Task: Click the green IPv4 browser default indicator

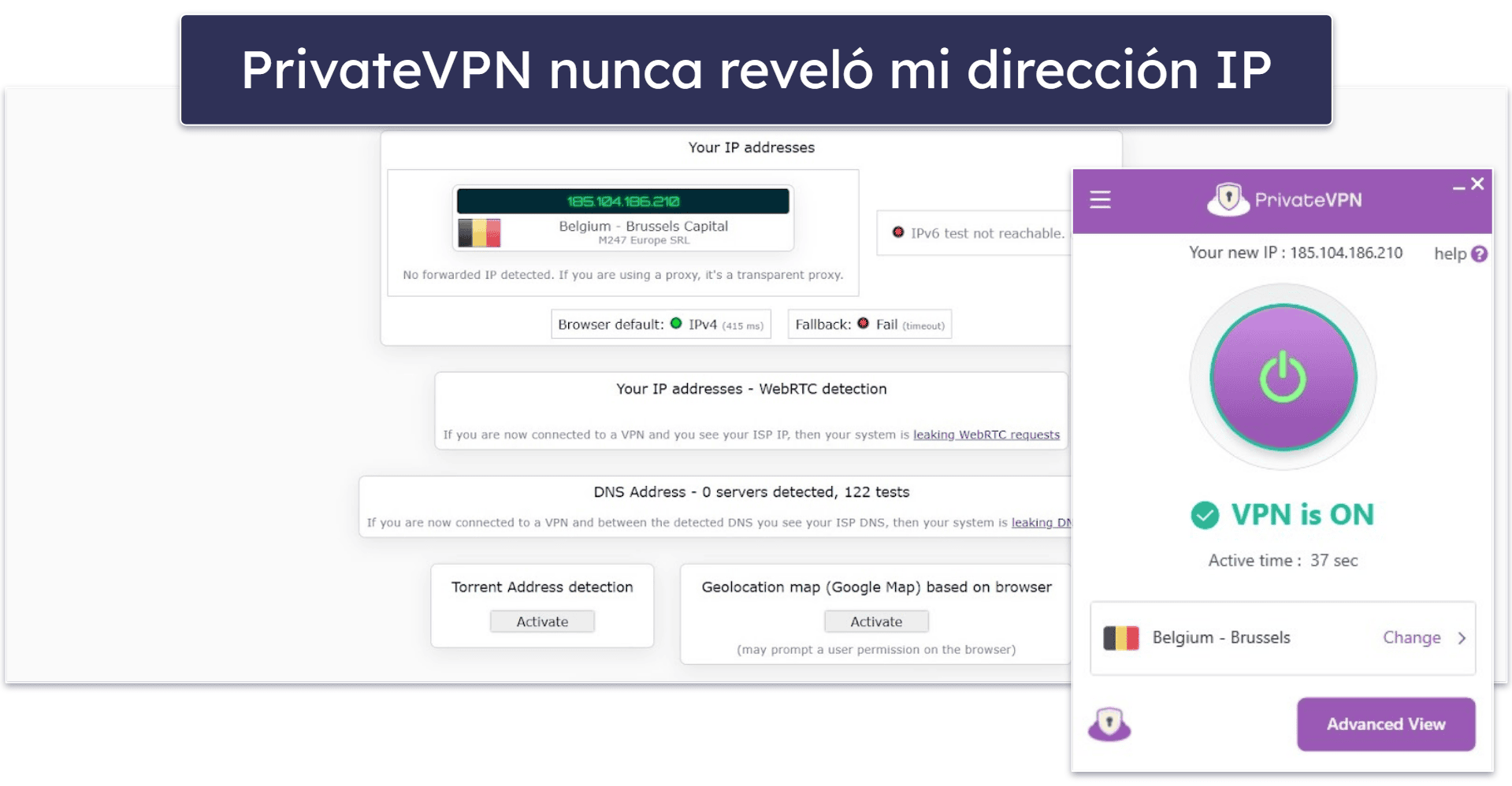Action: pos(676,324)
